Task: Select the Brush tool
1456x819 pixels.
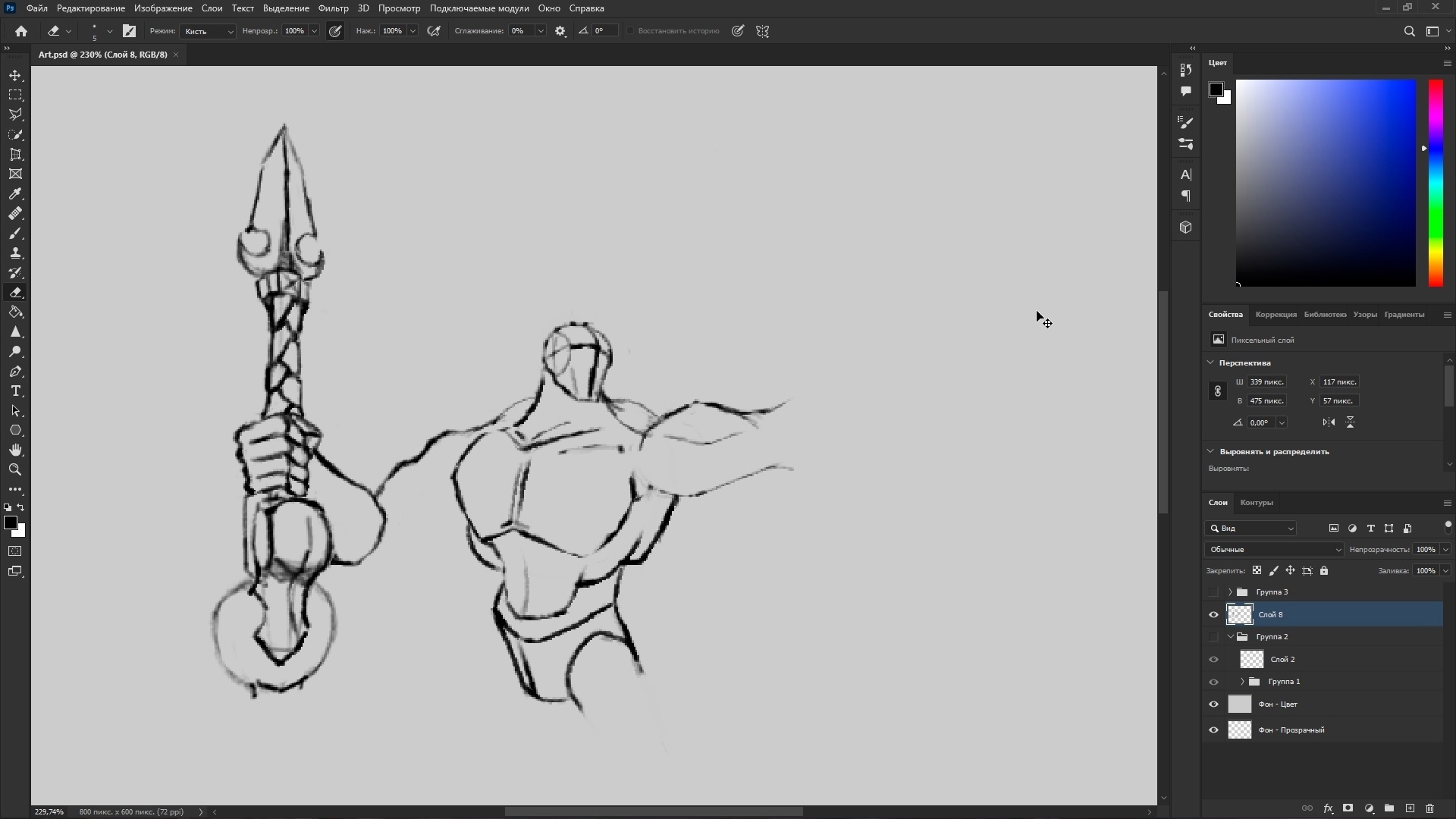Action: pos(15,233)
